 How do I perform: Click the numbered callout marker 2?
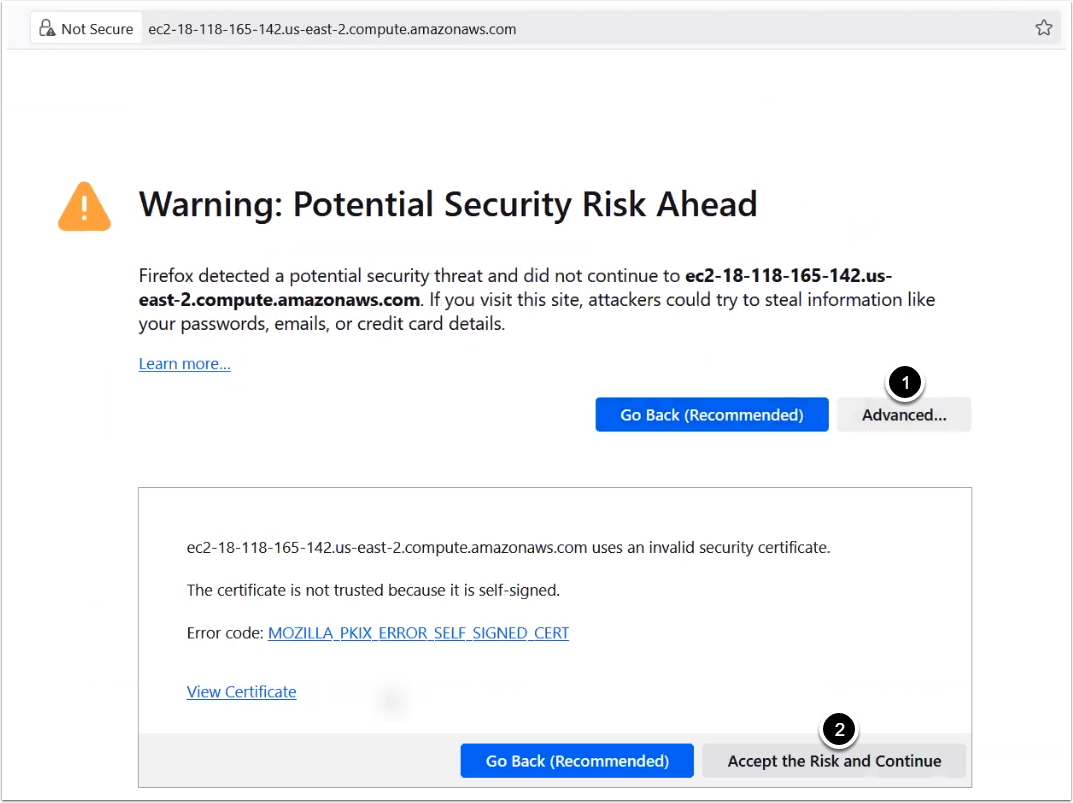[x=839, y=730]
